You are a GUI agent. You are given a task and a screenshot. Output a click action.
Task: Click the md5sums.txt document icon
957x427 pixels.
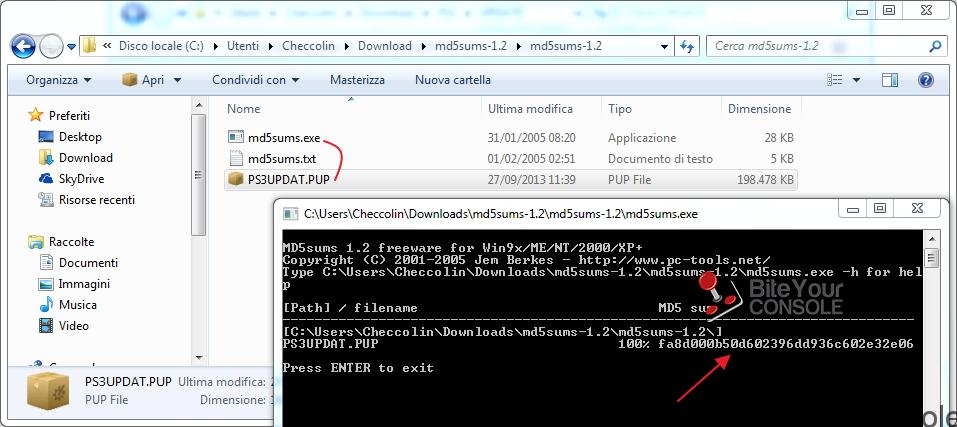pyautogui.click(x=236, y=159)
